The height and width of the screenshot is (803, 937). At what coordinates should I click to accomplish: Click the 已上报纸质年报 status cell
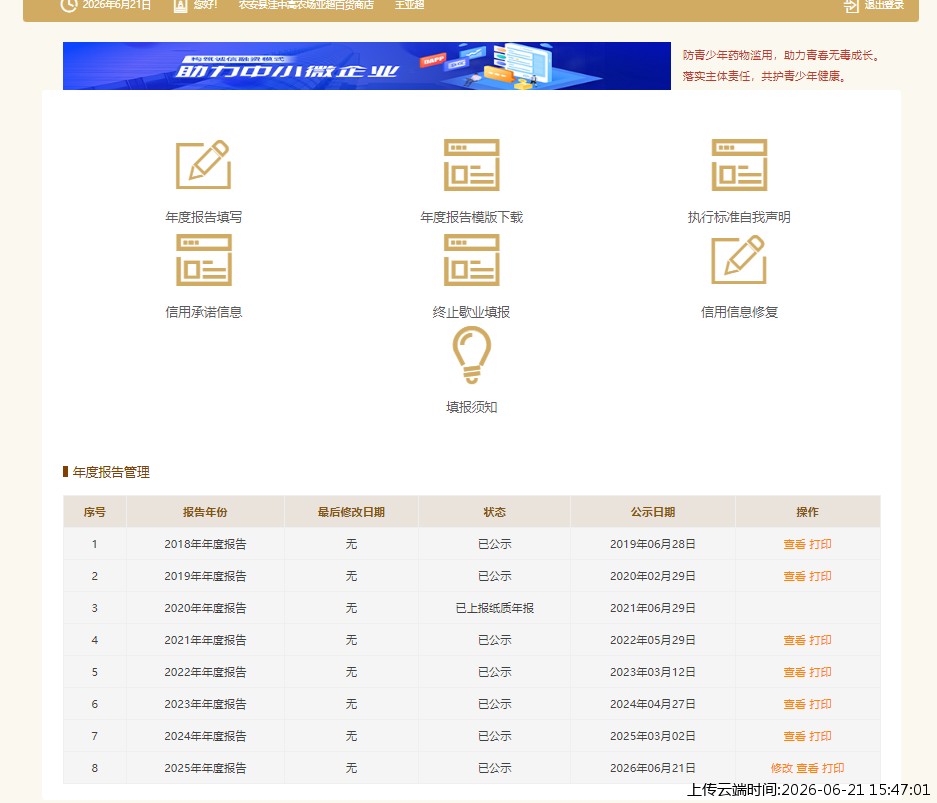coord(494,608)
